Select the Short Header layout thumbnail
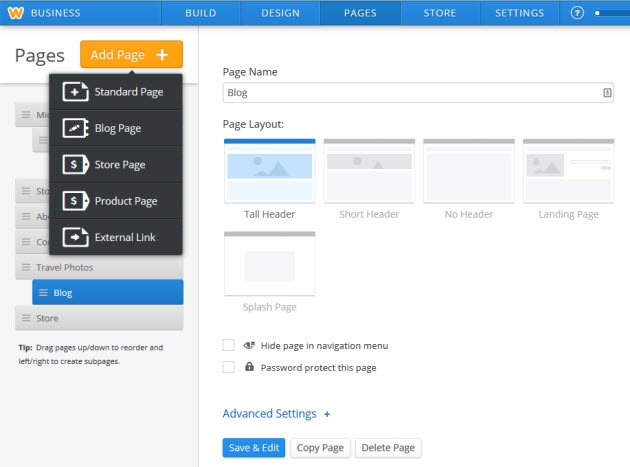This screenshot has width=630, height=467. [369, 171]
